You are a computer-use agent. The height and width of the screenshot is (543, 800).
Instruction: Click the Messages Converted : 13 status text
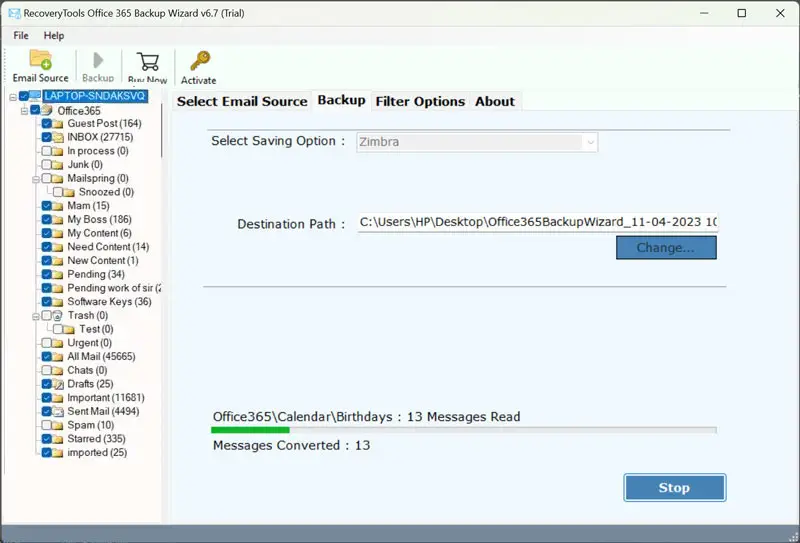tap(291, 446)
